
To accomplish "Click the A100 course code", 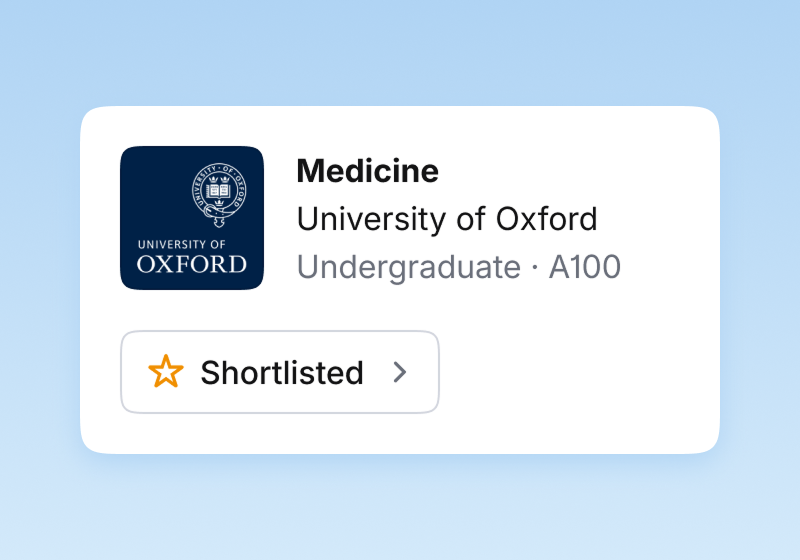I will tap(585, 267).
